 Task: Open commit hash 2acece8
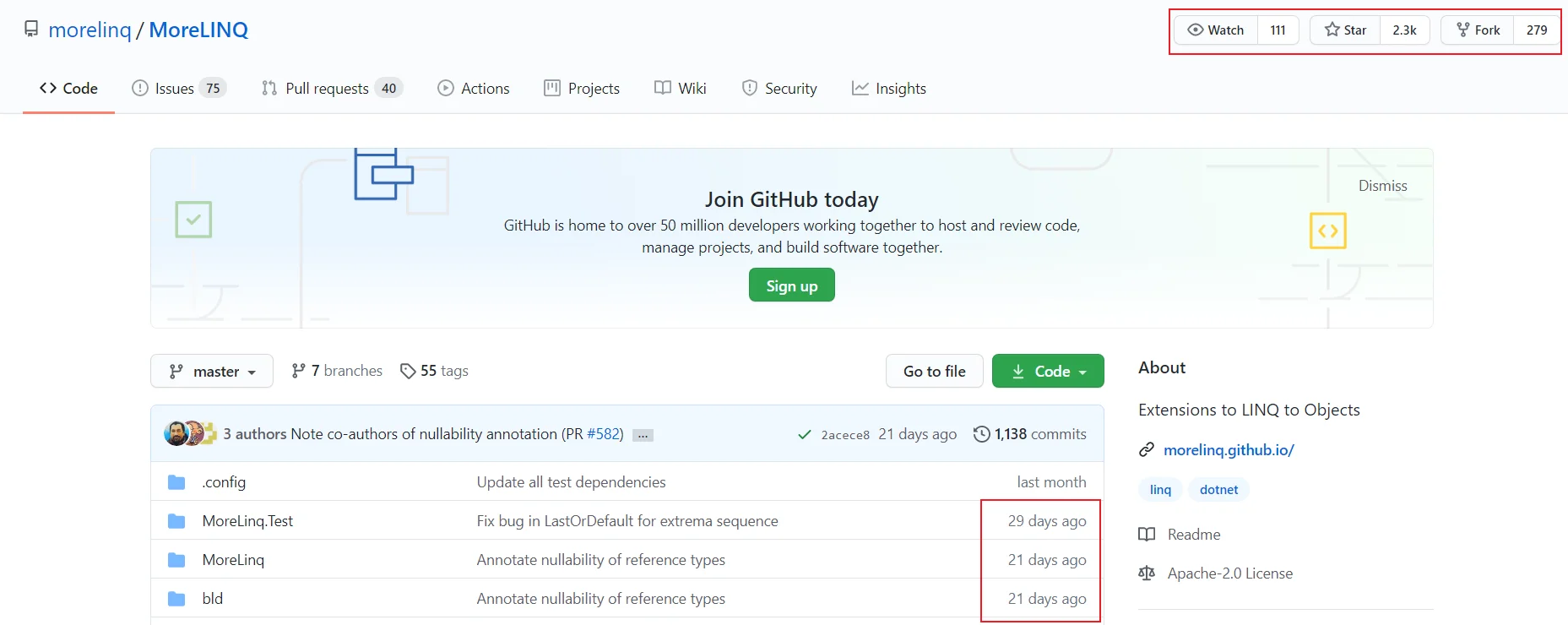(845, 435)
